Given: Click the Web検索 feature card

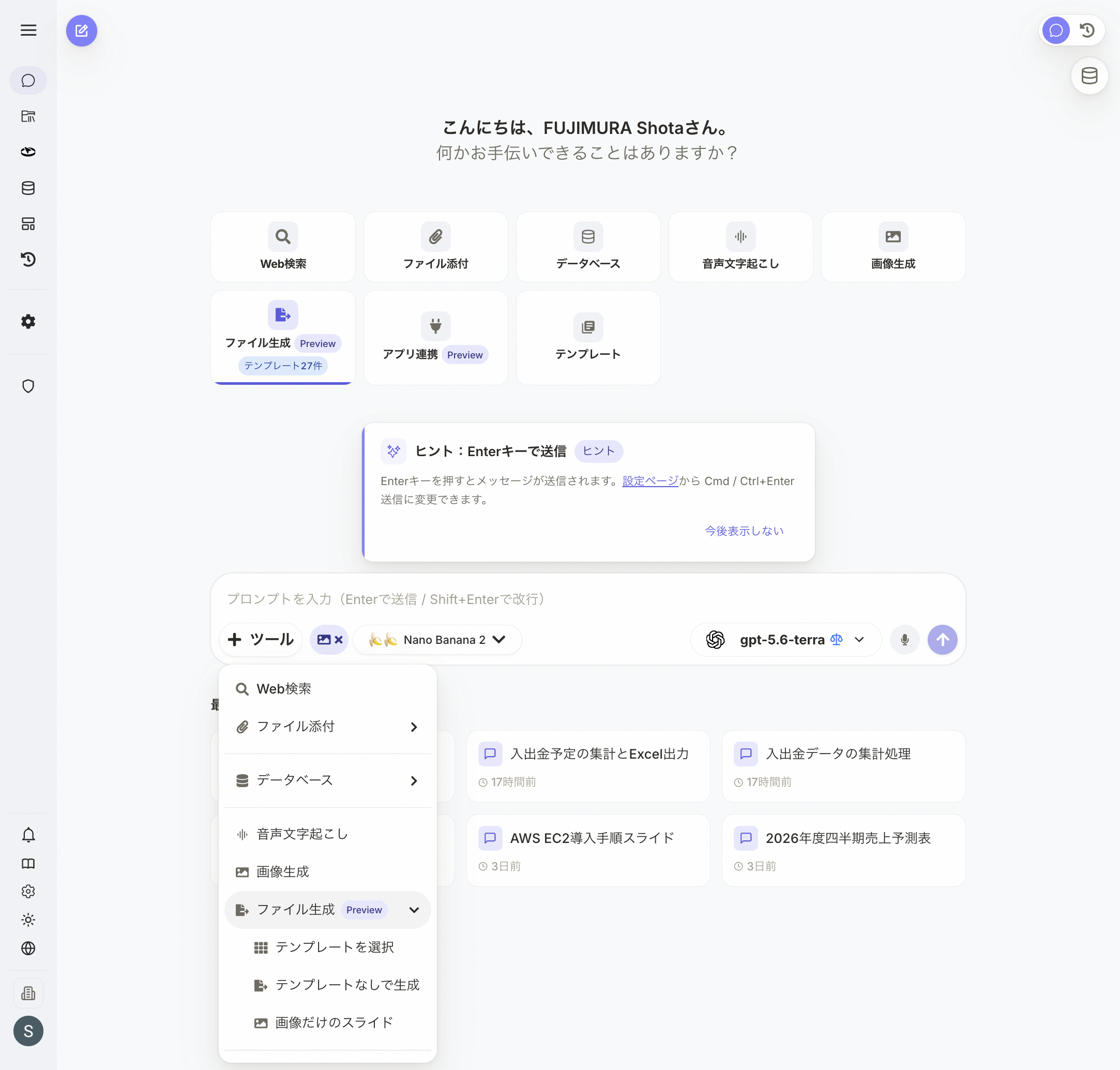Looking at the screenshot, I should [x=283, y=247].
